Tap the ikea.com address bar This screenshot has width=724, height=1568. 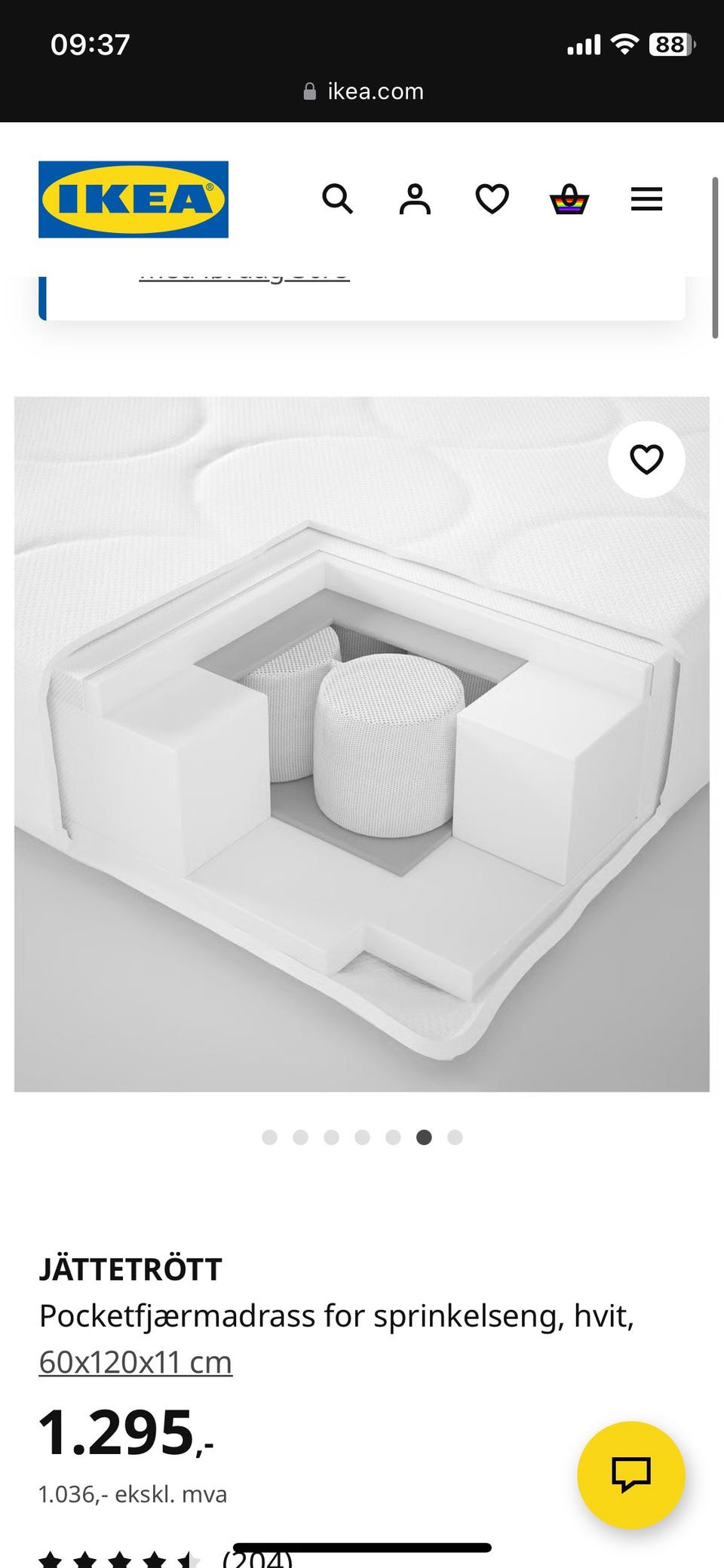[x=363, y=91]
